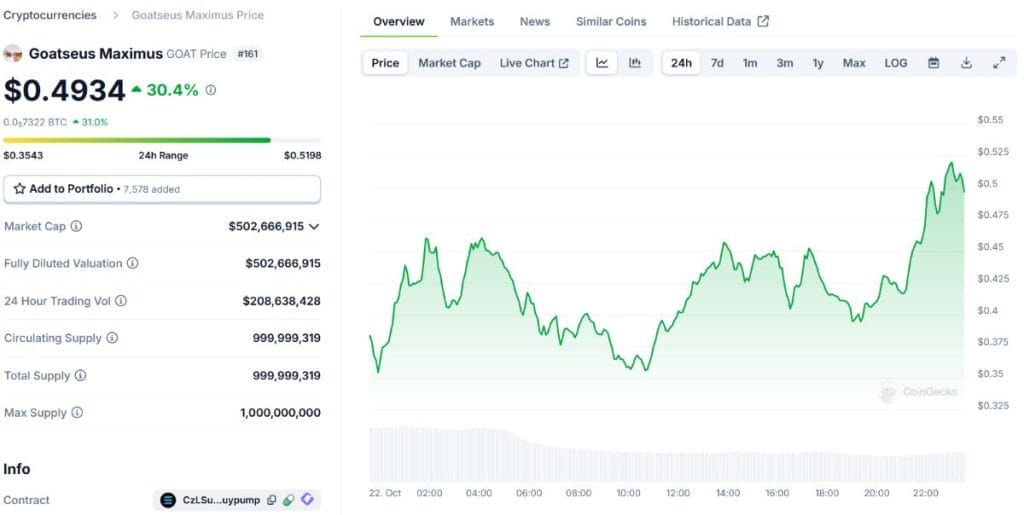
Task: Click the $0.5198 24h high value
Action: click(302, 155)
